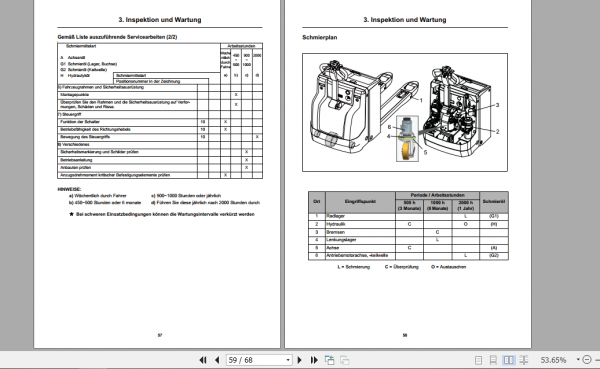Screen dimensions: 600x369
Task: Click the '3. Inspektion und Wartung' title on right page
Action: [404, 20]
